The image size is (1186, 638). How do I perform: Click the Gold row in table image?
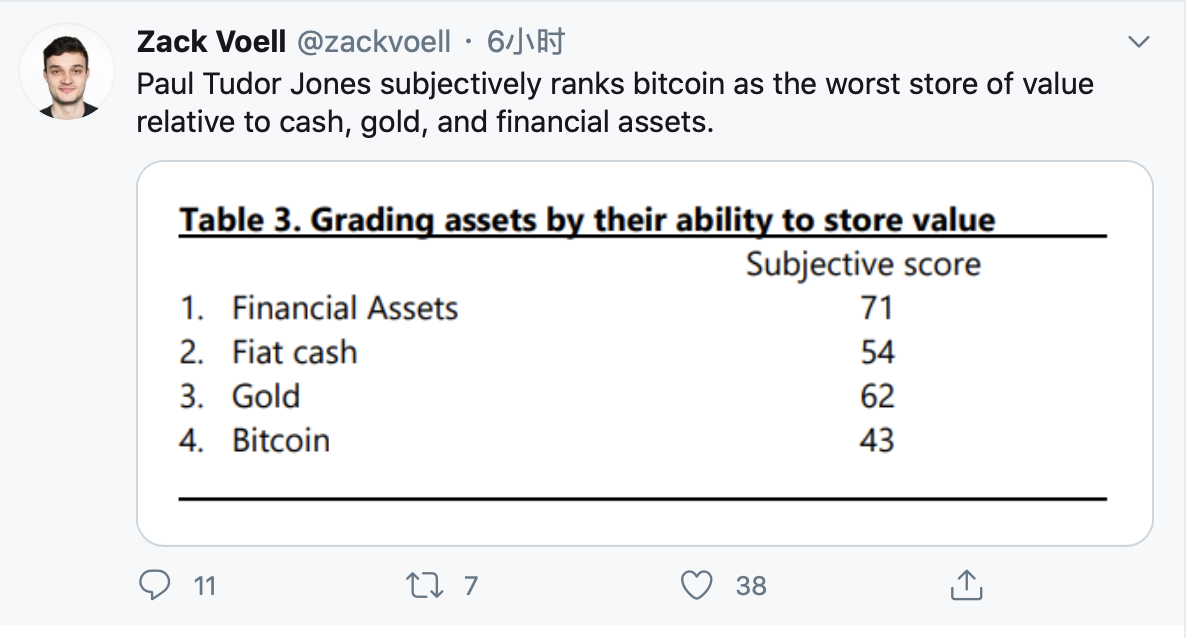(537, 397)
